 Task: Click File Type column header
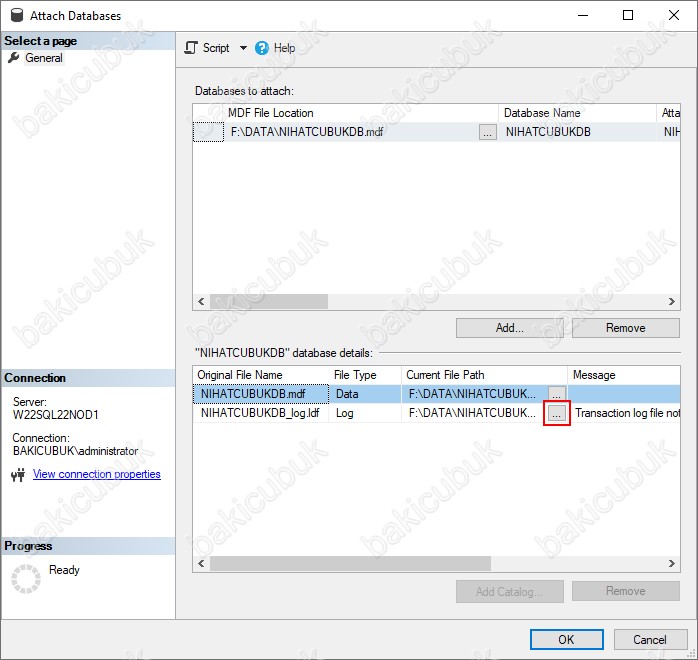click(x=365, y=375)
